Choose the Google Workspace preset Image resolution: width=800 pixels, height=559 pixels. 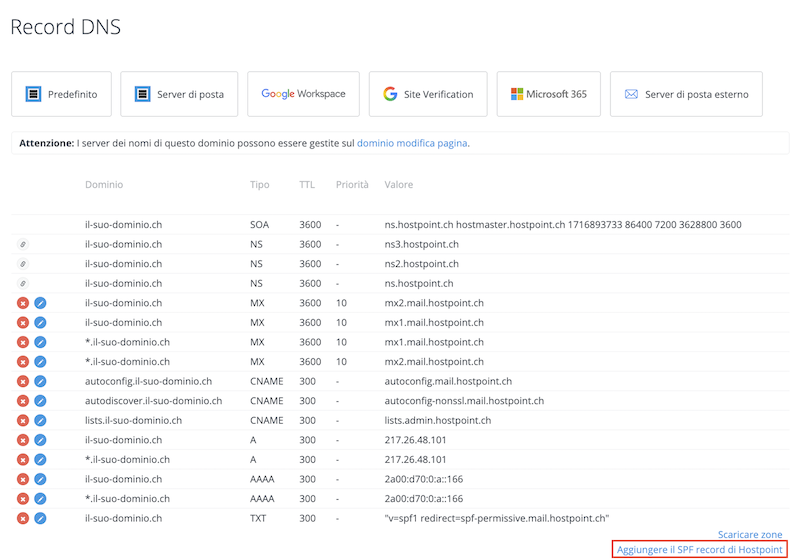pyautogui.click(x=304, y=94)
